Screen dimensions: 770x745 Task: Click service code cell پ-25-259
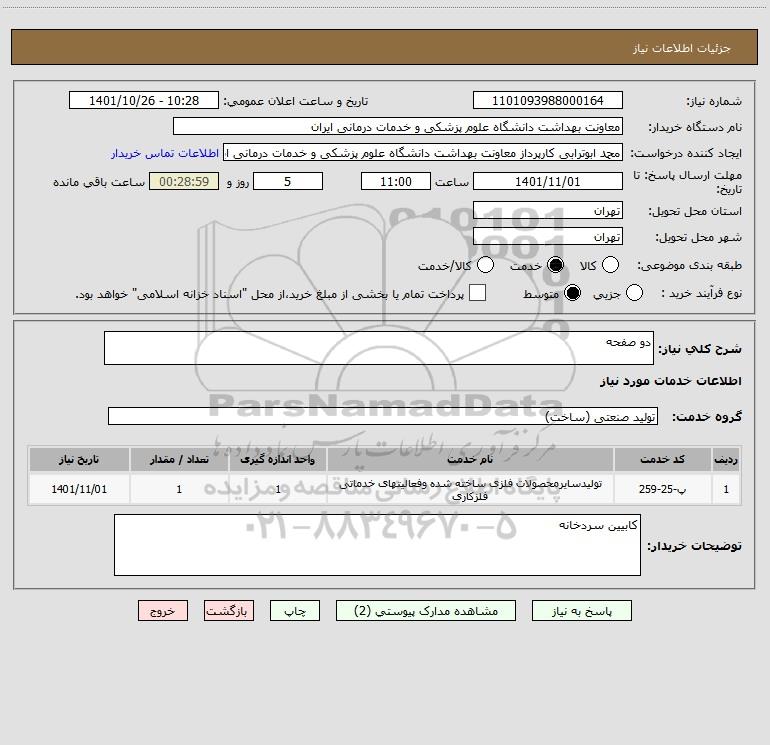[x=662, y=489]
